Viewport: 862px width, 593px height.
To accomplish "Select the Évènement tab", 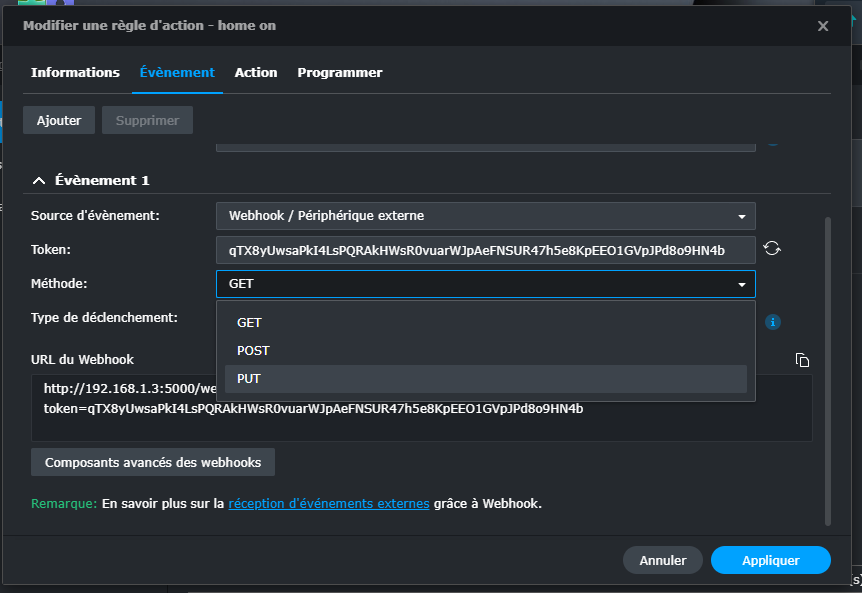I will 177,73.
